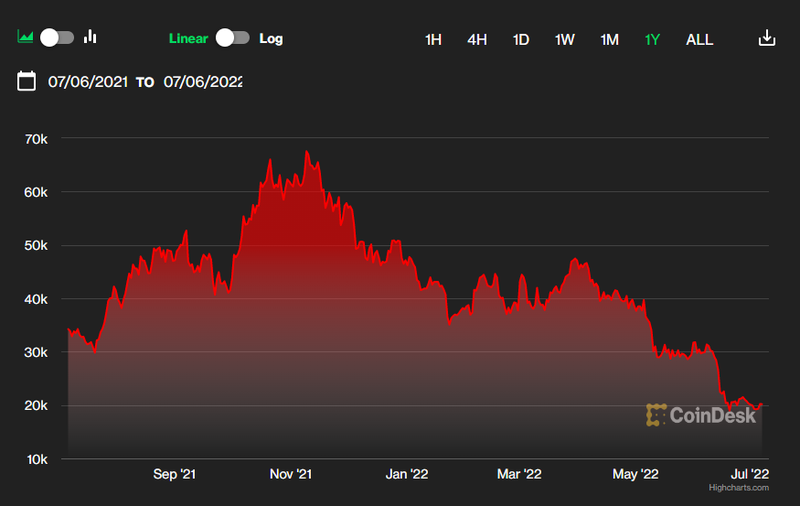
Task: Switch to the 4H timeframe
Action: click(477, 40)
